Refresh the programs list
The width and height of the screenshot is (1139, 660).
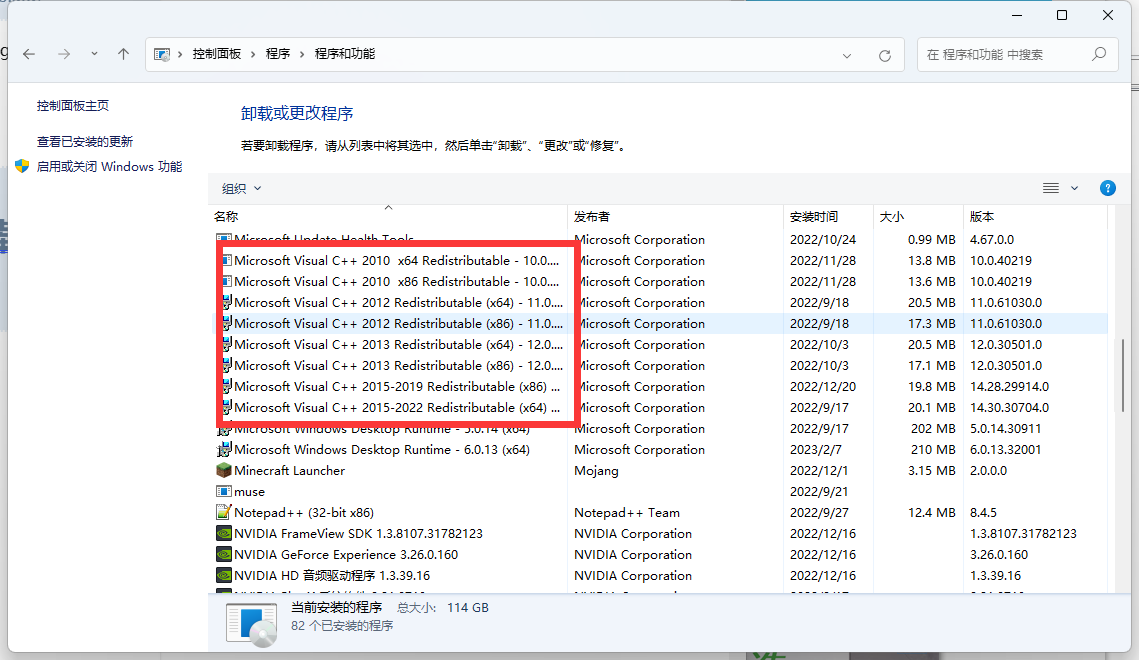click(884, 55)
